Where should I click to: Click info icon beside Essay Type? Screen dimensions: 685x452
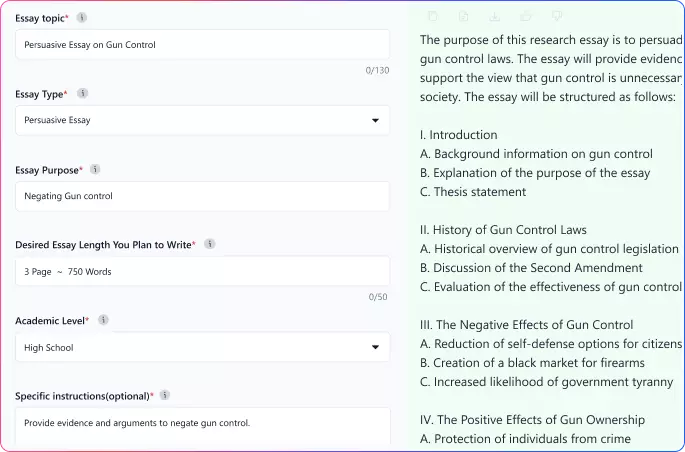(x=83, y=93)
